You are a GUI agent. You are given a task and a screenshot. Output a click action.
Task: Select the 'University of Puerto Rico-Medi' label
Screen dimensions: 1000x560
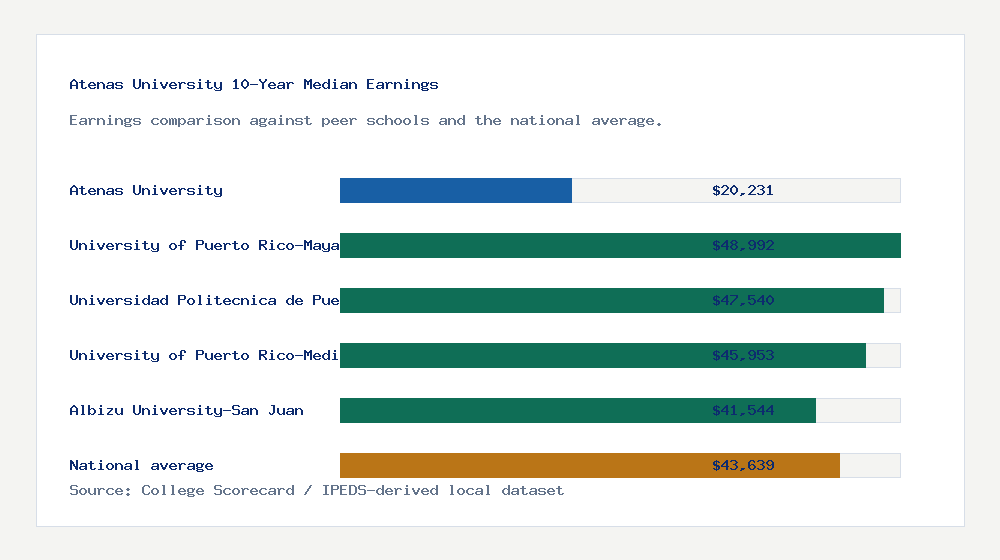pos(204,355)
